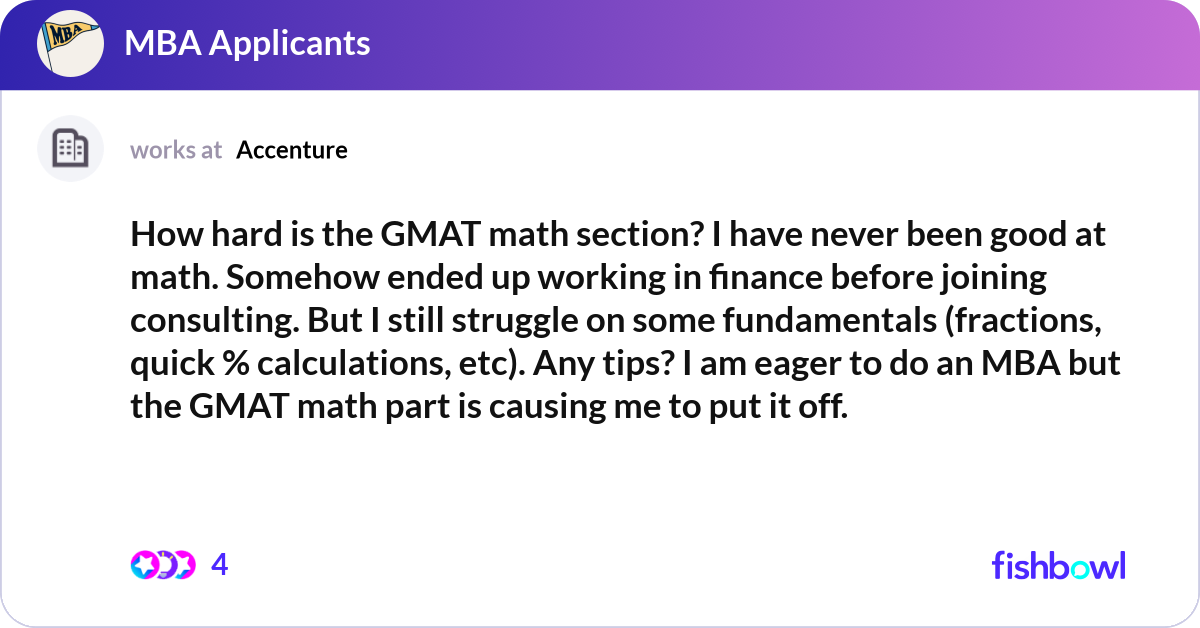
Task: Select the company building avatar icon
Action: tap(70, 148)
